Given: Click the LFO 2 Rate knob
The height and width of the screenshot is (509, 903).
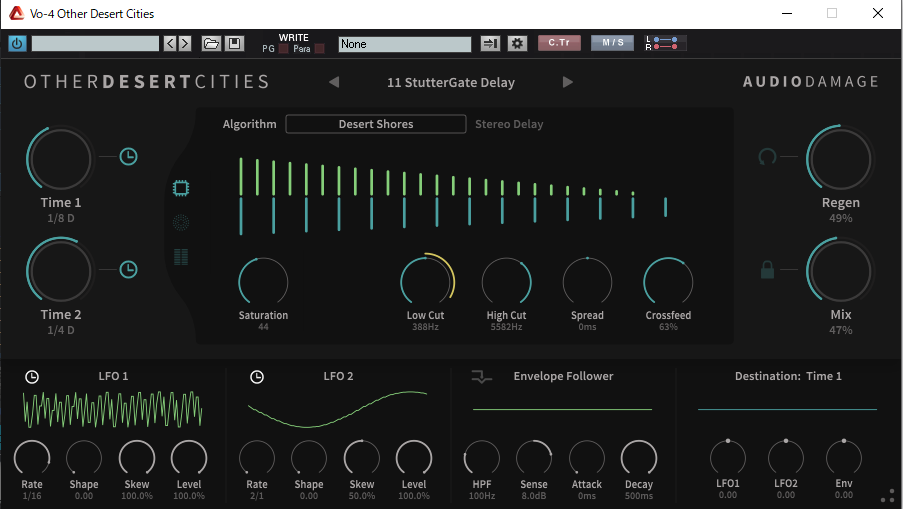Looking at the screenshot, I should pos(257,458).
